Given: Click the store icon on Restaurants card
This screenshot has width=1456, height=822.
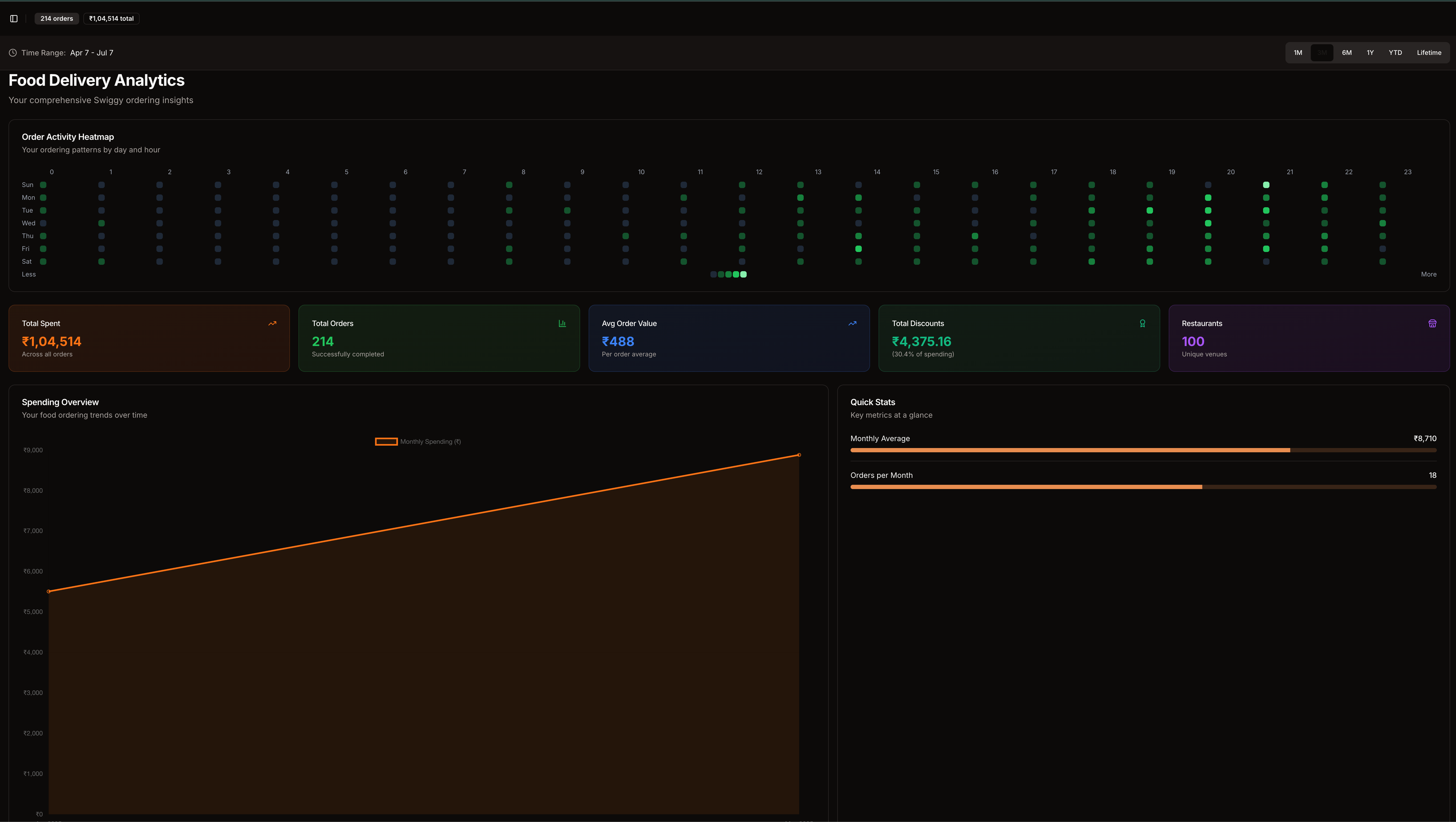Looking at the screenshot, I should click(1432, 324).
